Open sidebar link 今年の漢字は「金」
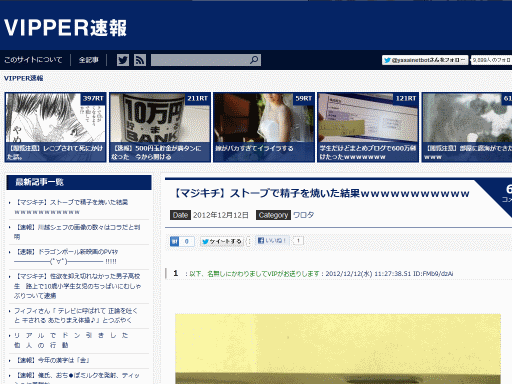This screenshot has width=512, height=384. 53,360
